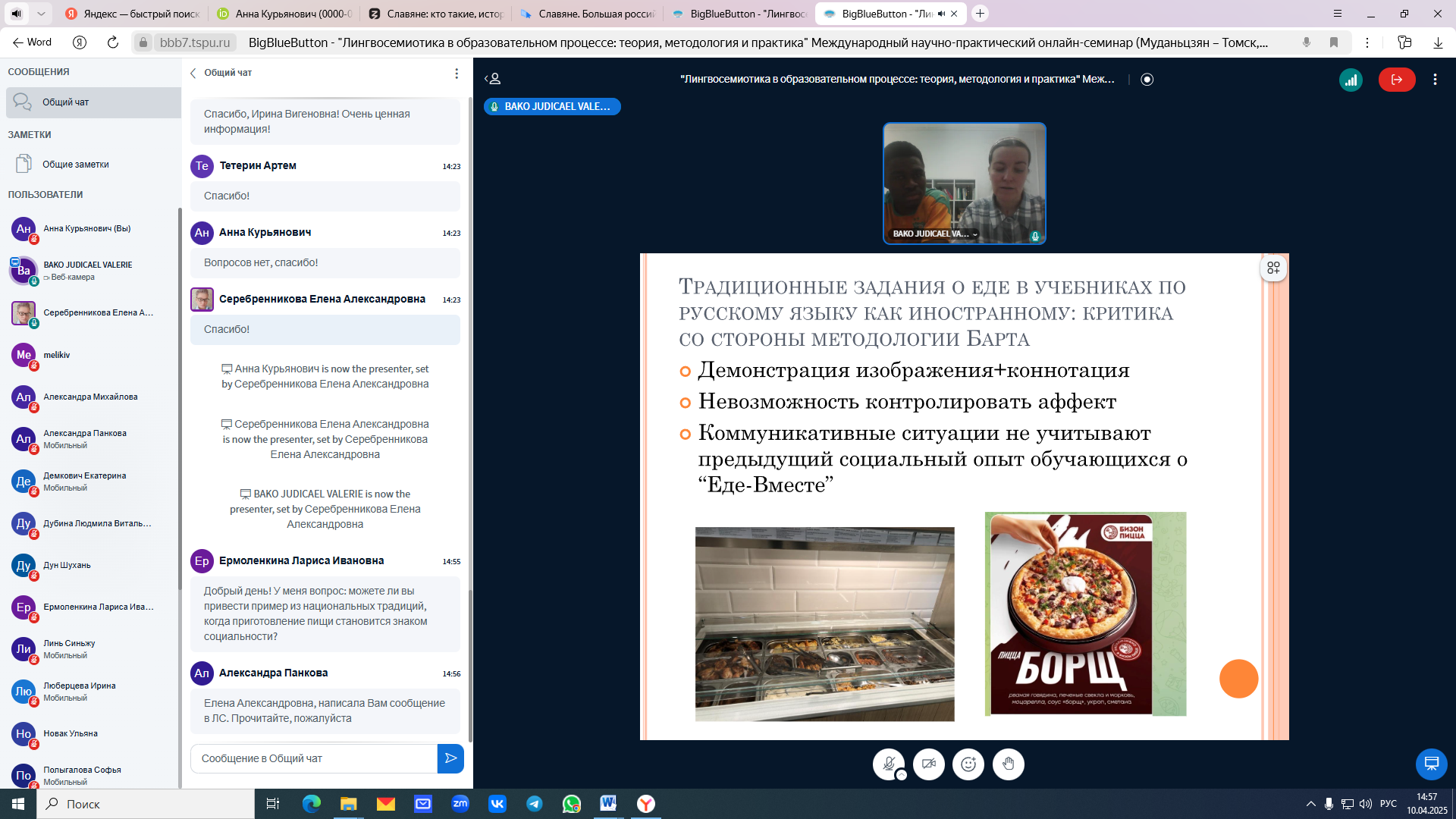Toggle presentation view at bottom right

[x=1432, y=764]
